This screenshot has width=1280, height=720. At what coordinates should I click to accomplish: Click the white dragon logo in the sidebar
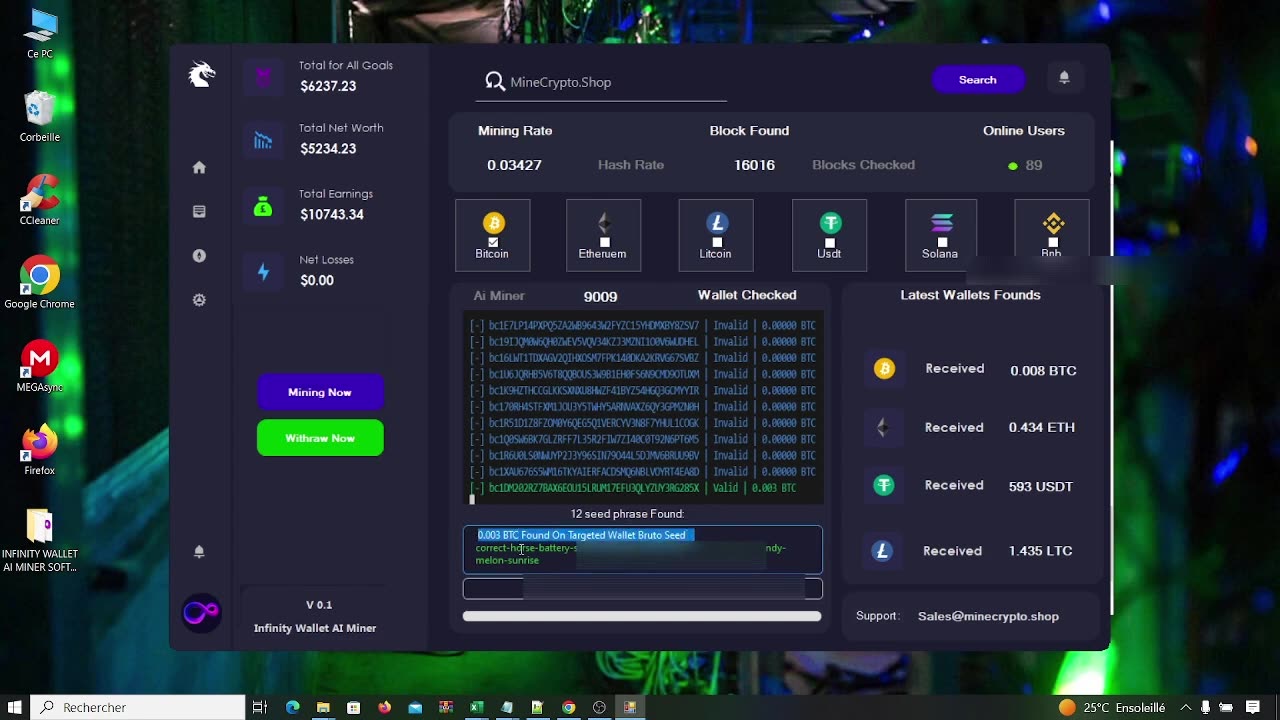[202, 74]
